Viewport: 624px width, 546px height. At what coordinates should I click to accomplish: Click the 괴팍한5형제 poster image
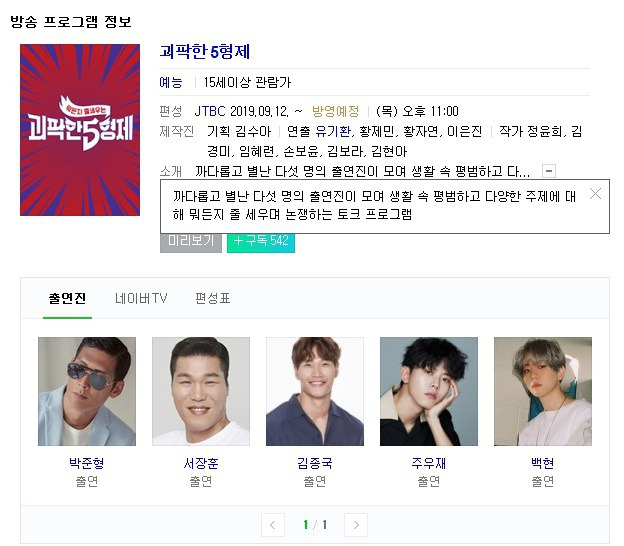(80, 130)
